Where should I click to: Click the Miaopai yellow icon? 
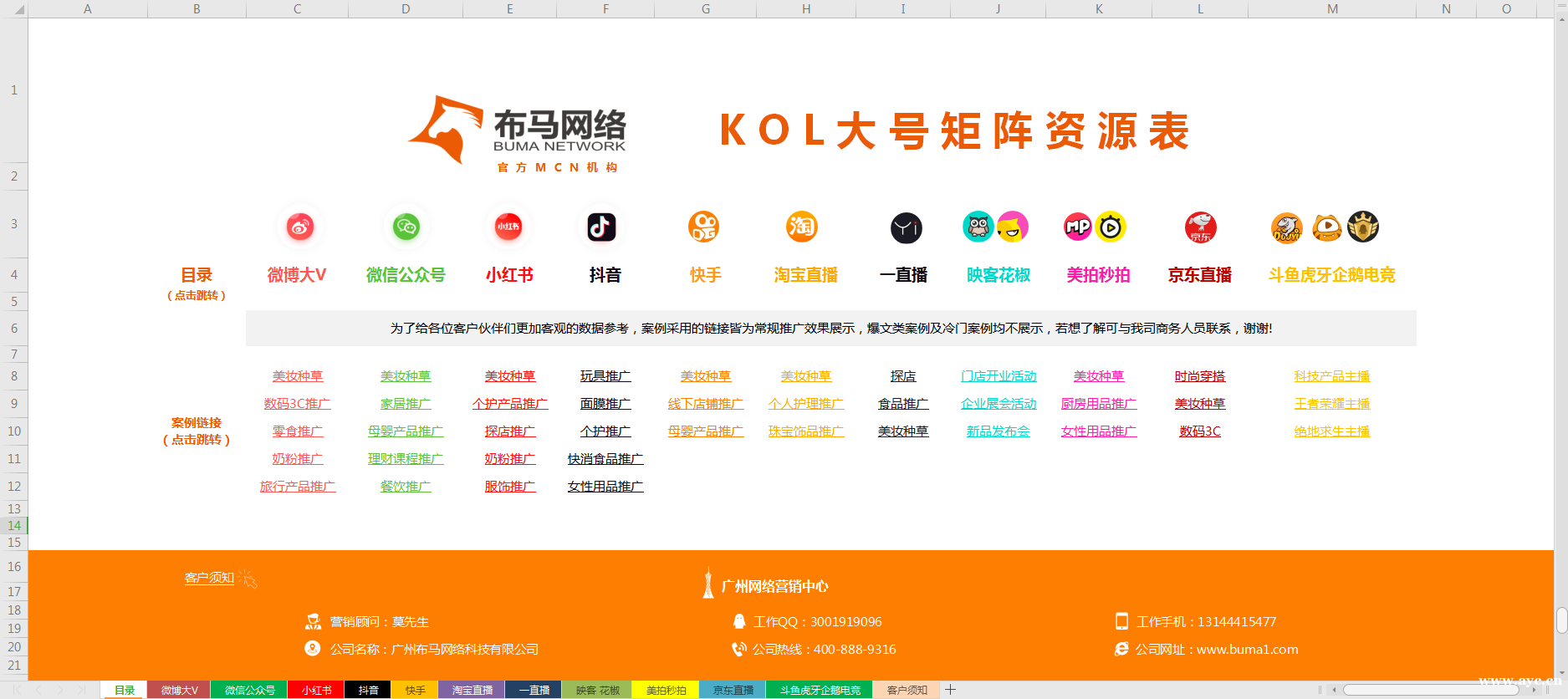(1111, 227)
